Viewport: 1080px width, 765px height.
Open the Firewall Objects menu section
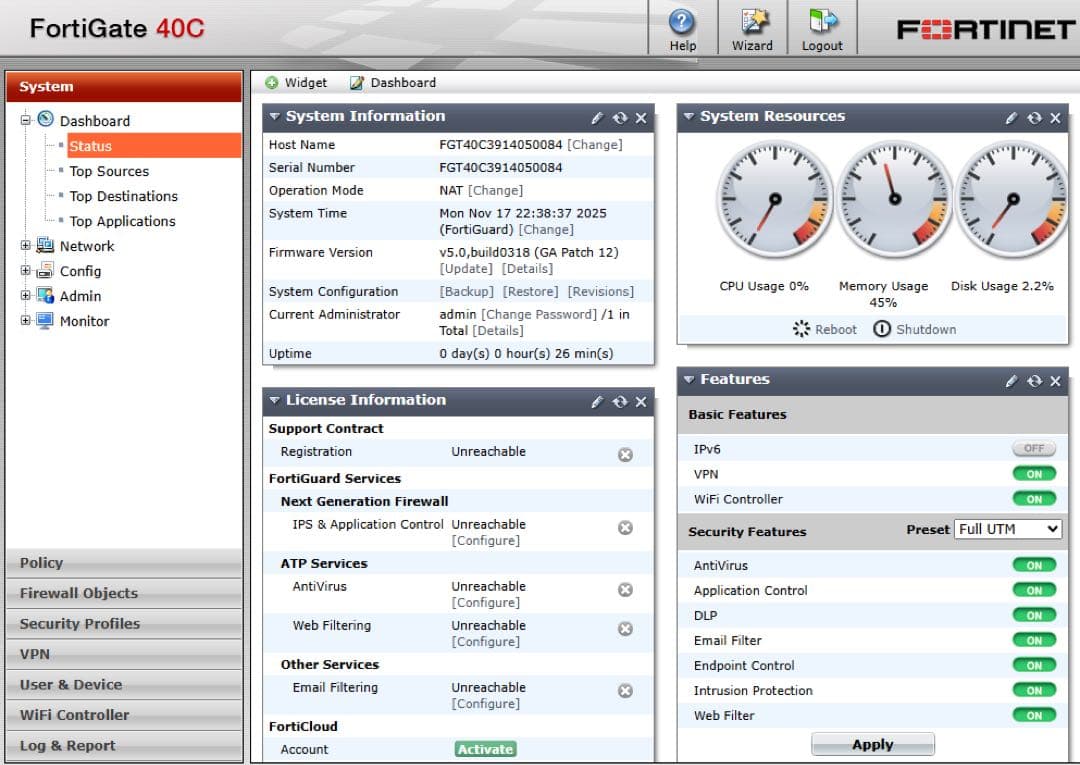(79, 593)
